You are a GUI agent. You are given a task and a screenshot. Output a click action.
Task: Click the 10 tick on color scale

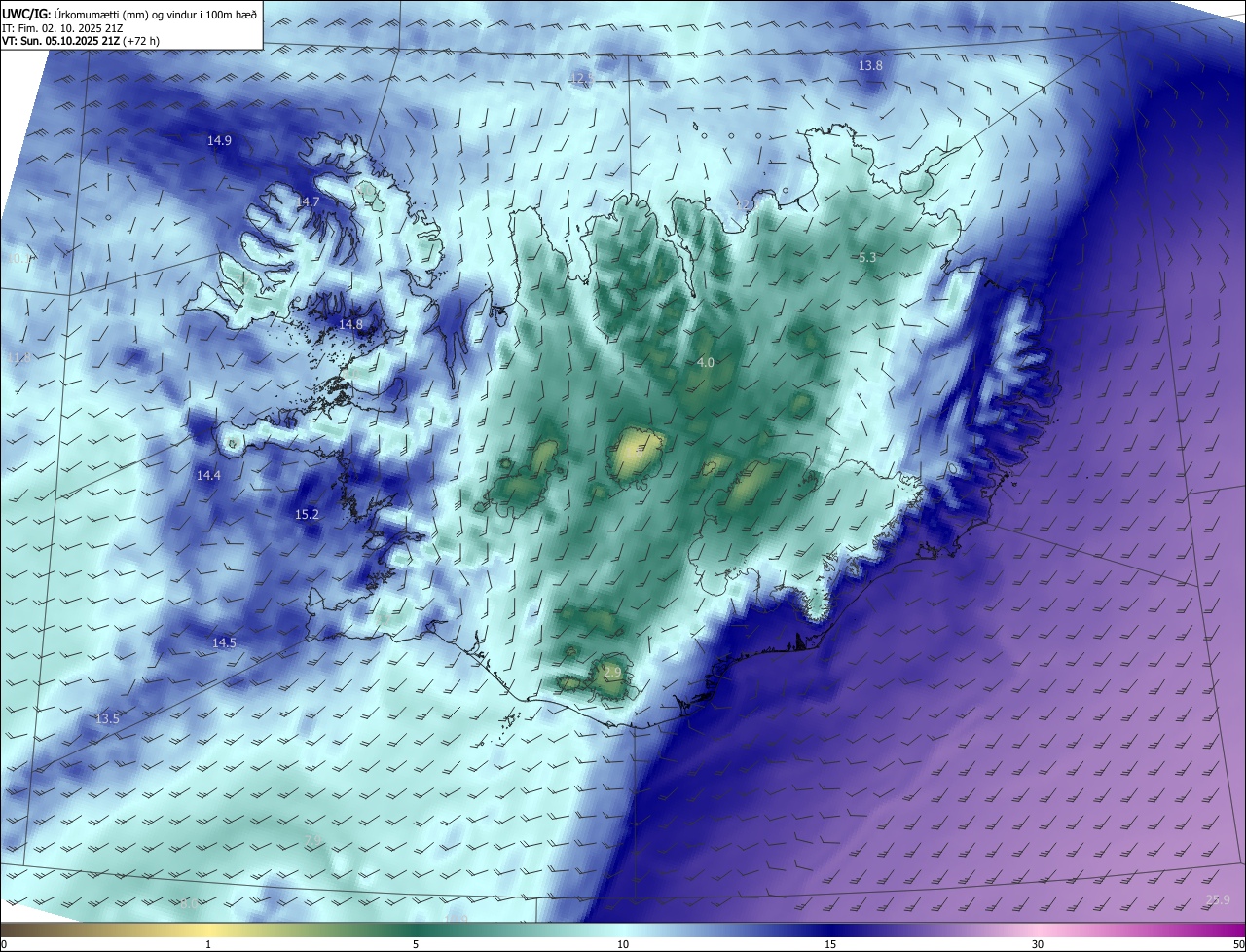[x=623, y=944]
